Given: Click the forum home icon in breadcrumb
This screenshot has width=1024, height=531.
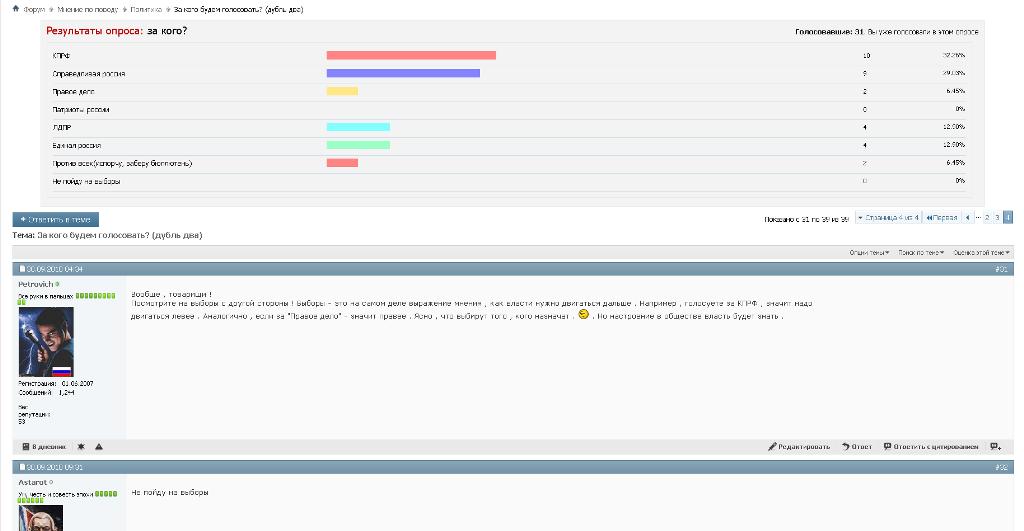Looking at the screenshot, I should [15, 9].
